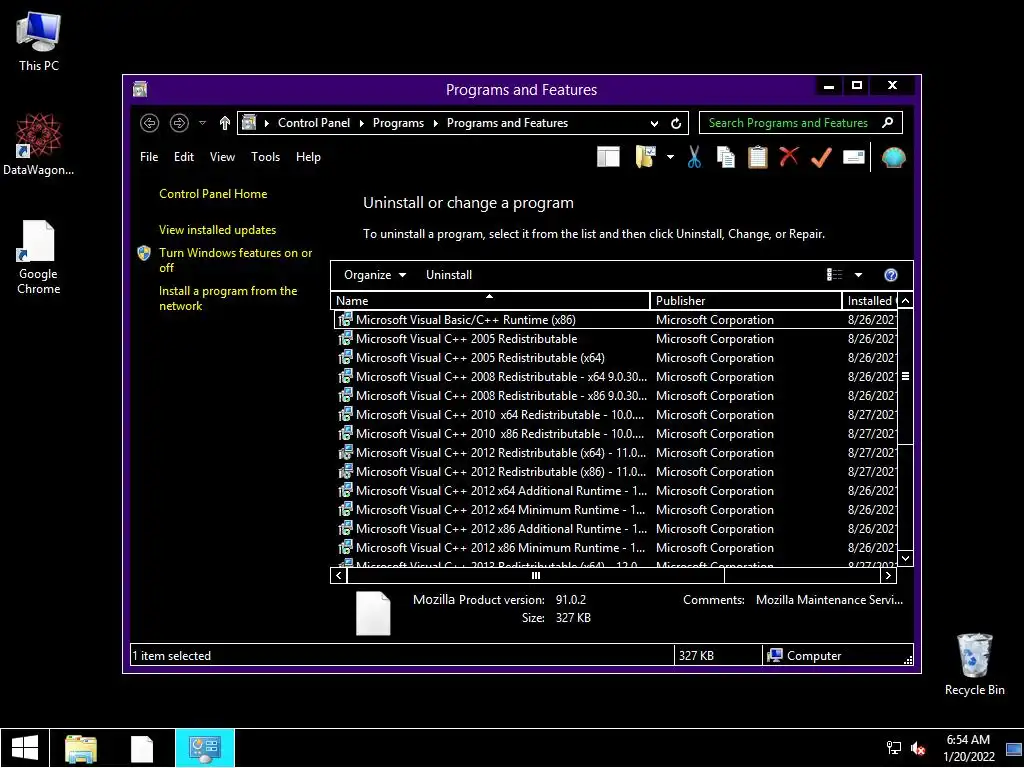Open the View menu
The image size is (1024, 768).
(x=222, y=157)
